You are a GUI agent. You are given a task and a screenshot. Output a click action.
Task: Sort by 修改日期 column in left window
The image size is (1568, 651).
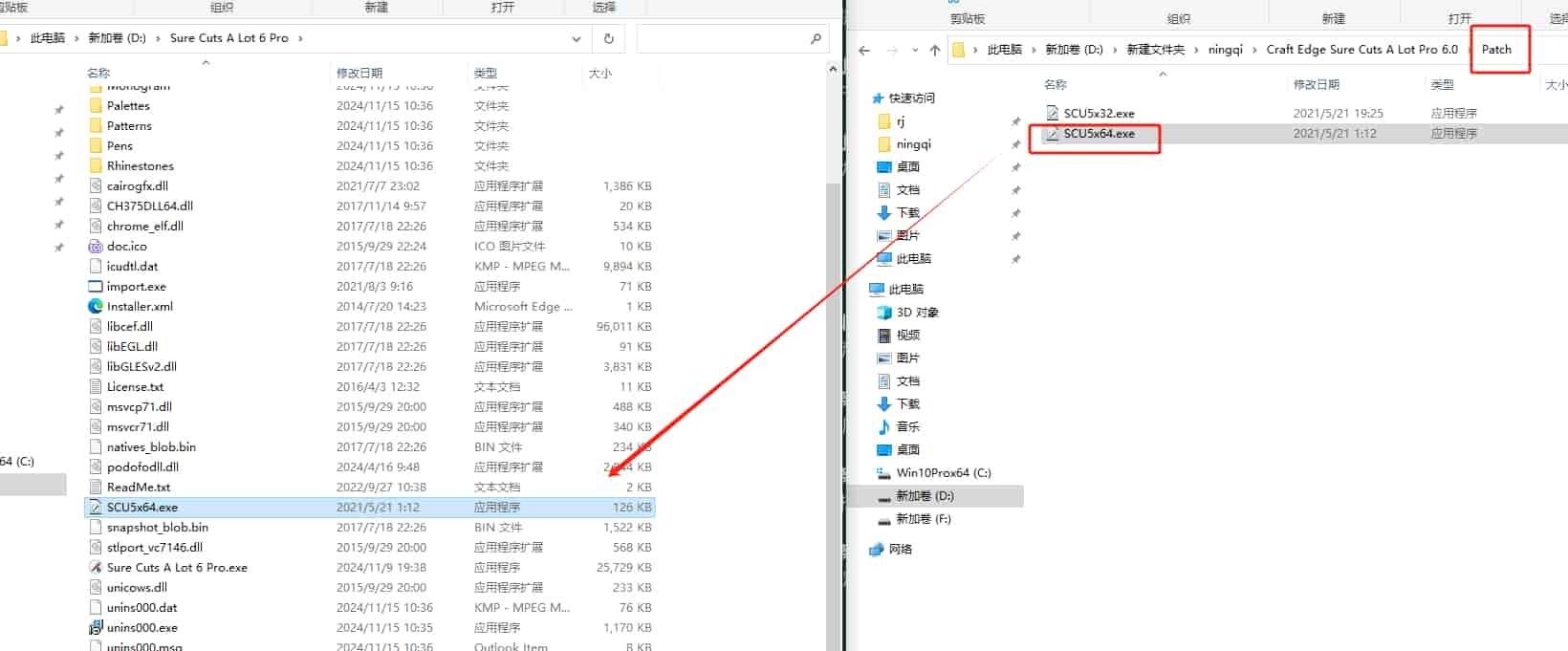pyautogui.click(x=359, y=74)
